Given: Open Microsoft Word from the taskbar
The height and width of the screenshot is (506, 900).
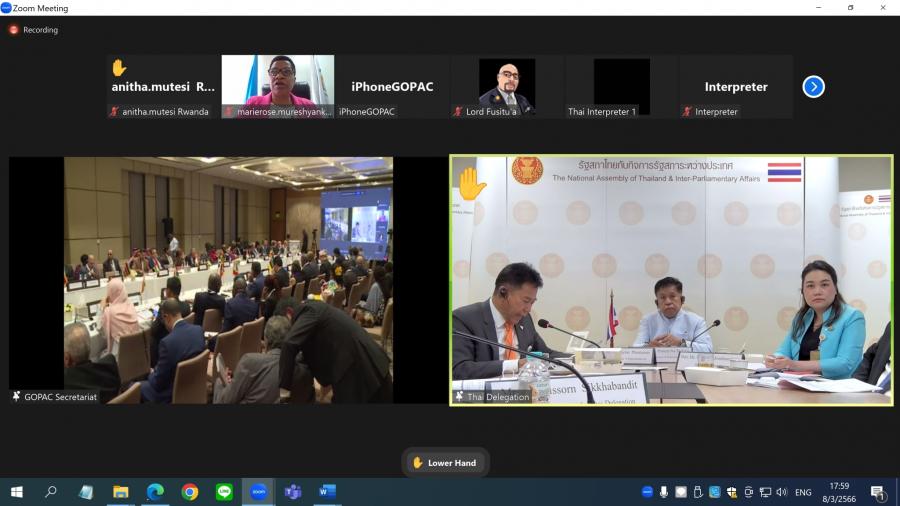Looking at the screenshot, I should coord(327,492).
